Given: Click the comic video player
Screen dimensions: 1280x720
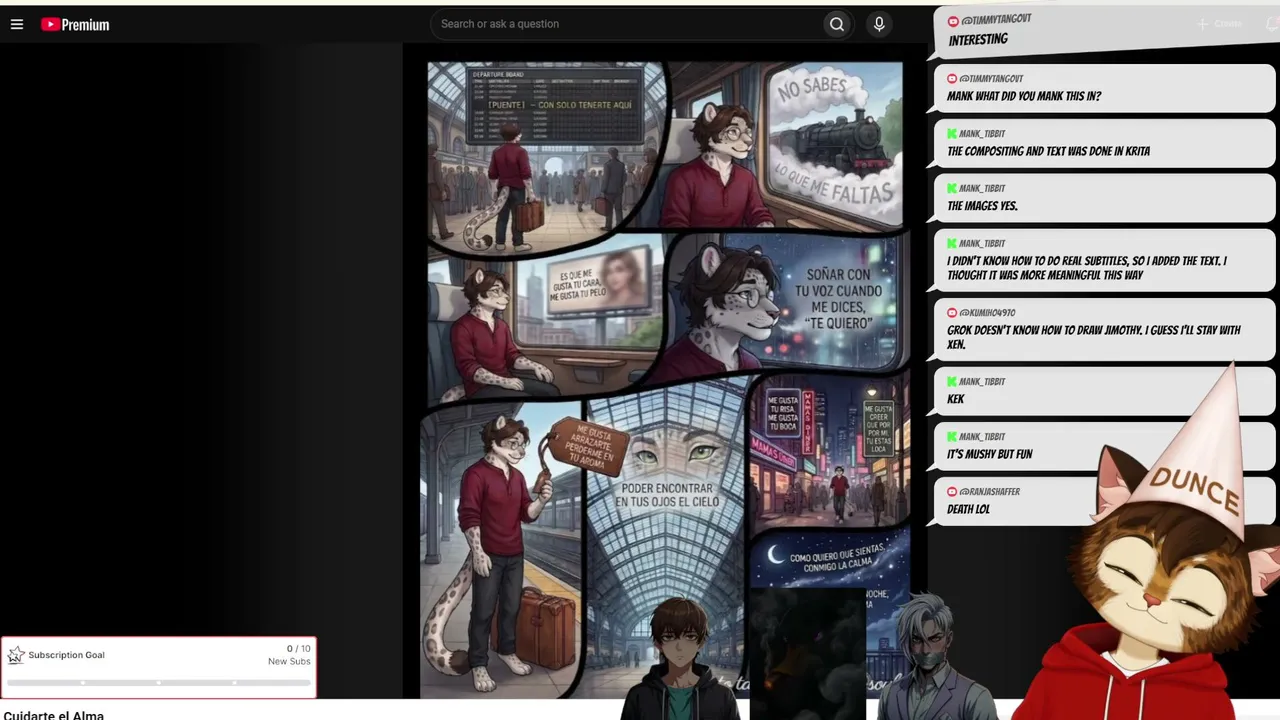Looking at the screenshot, I should click(665, 370).
